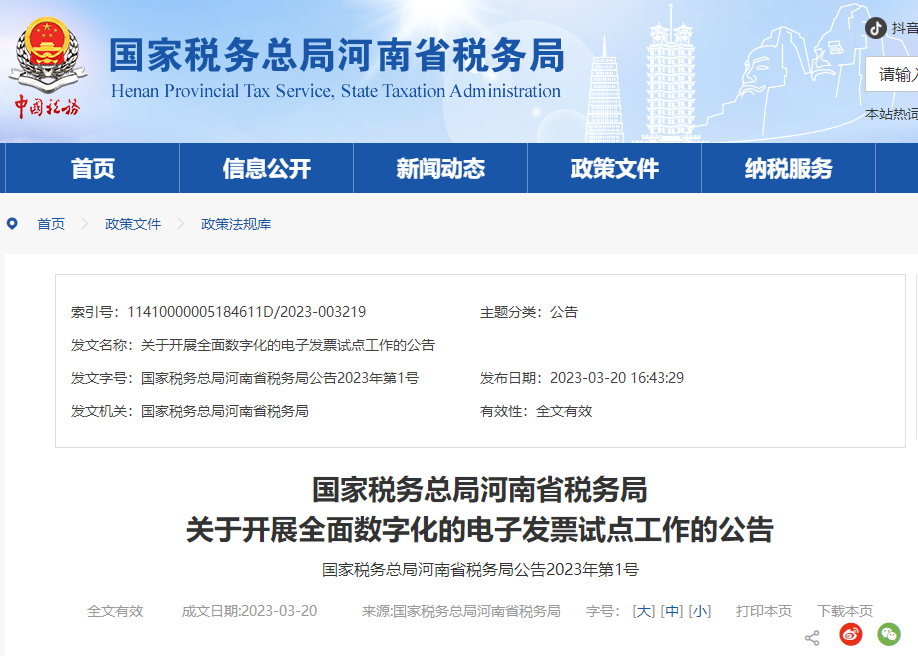
Task: Open the 新闻动态 menu
Action: [440, 169]
